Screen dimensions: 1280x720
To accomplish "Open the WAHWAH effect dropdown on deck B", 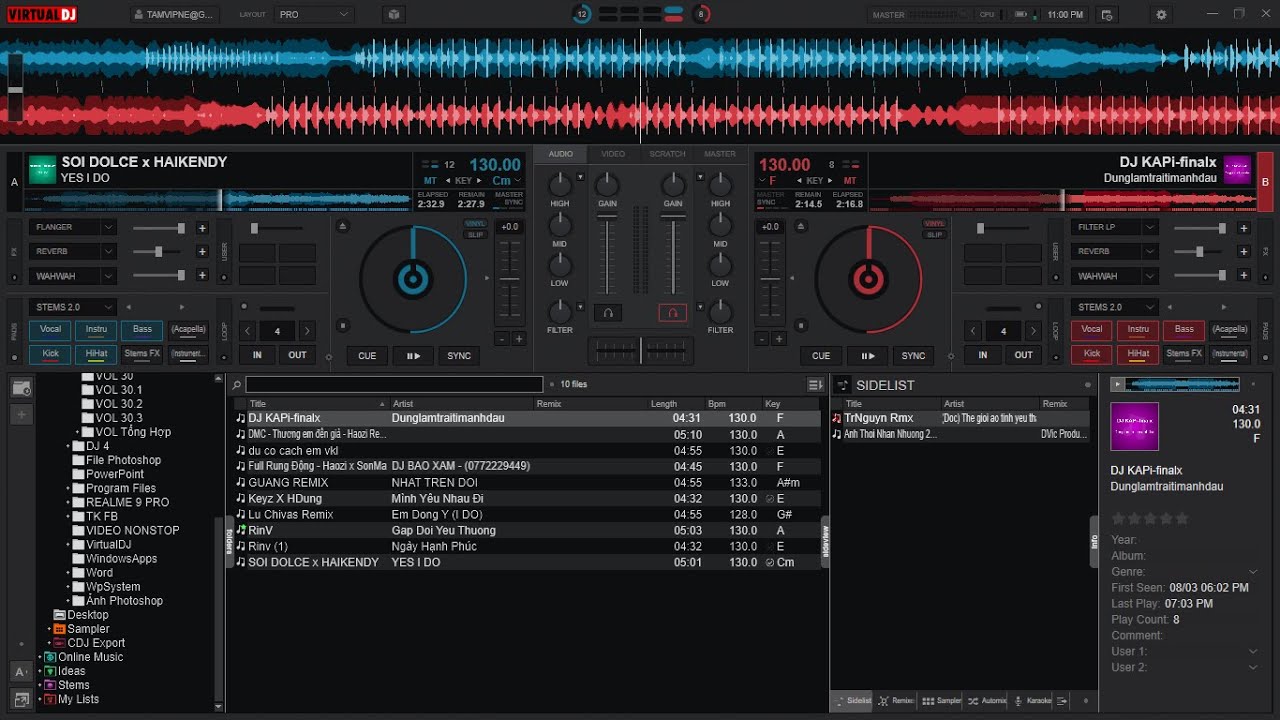I will [x=1115, y=276].
